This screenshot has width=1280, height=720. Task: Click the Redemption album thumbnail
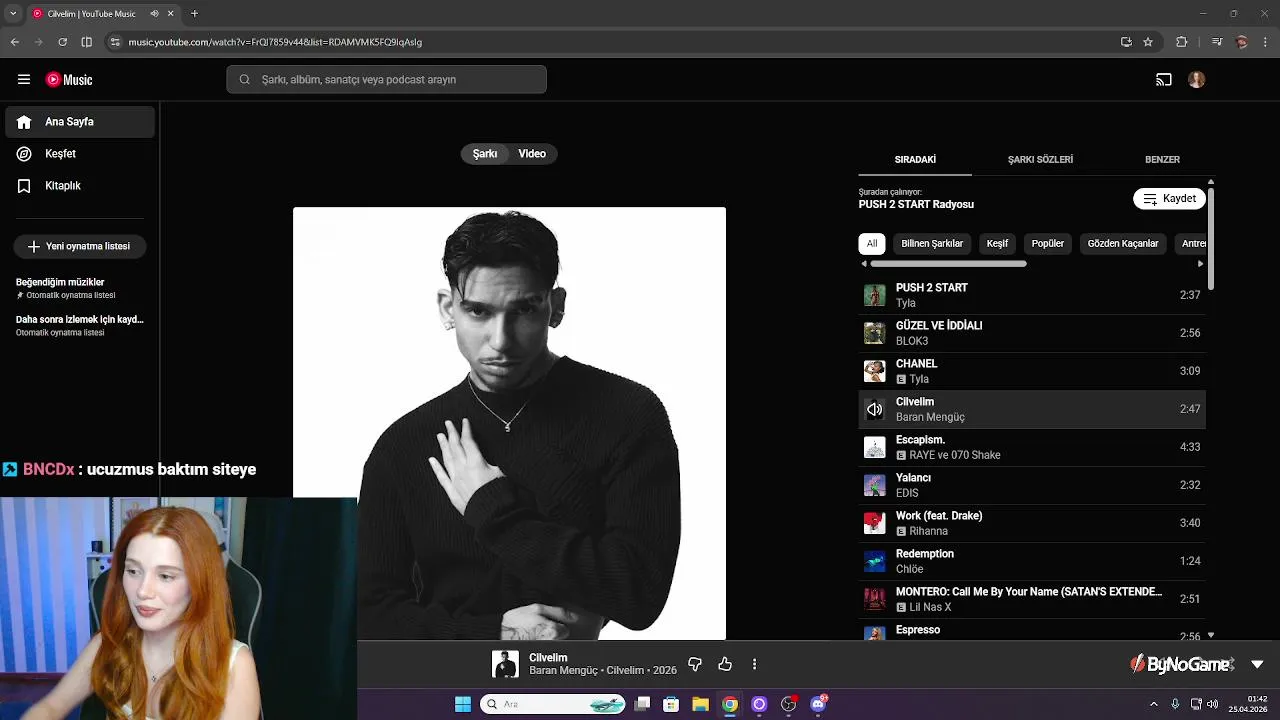click(875, 561)
